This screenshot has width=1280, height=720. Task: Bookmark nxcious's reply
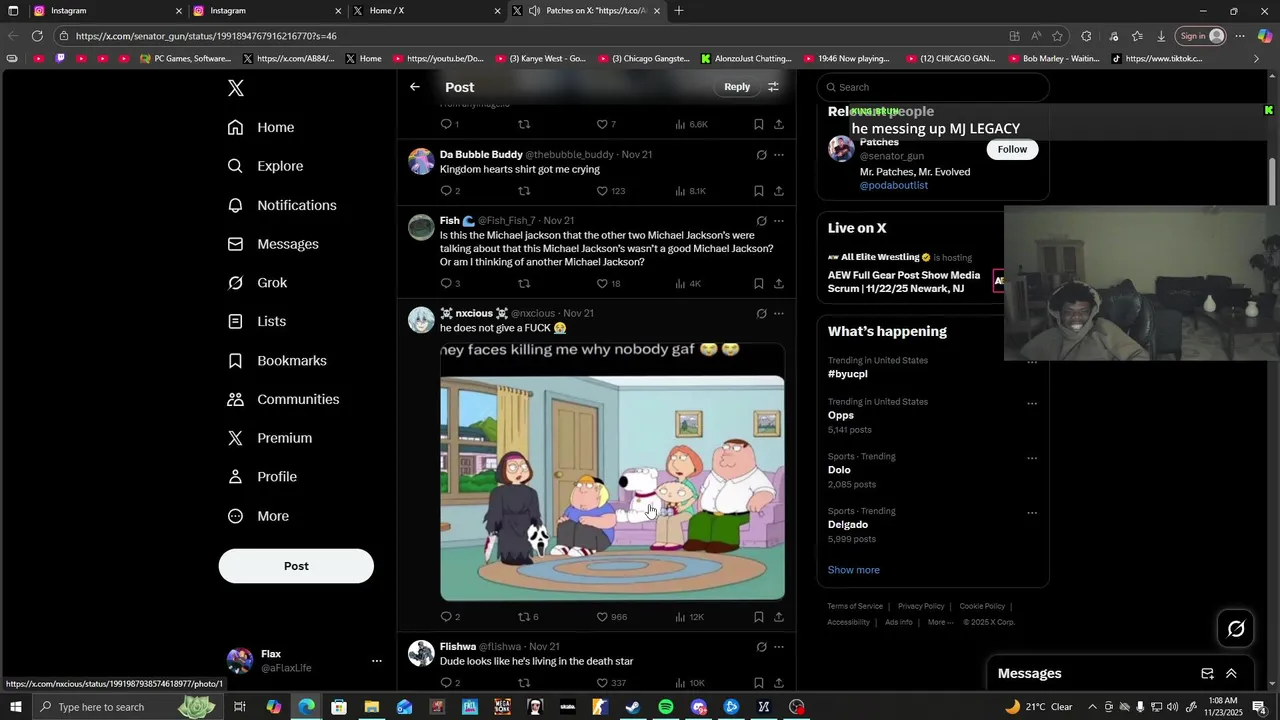(x=758, y=617)
